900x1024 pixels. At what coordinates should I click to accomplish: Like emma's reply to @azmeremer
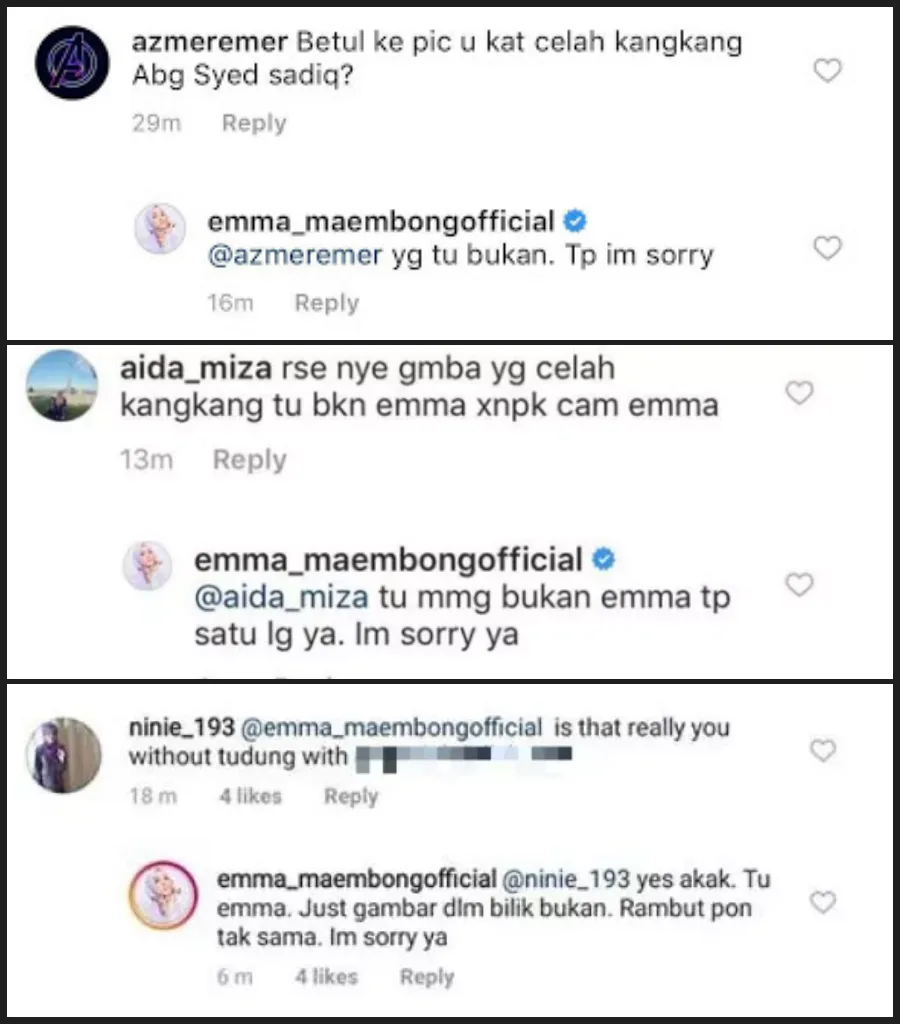[x=828, y=248]
